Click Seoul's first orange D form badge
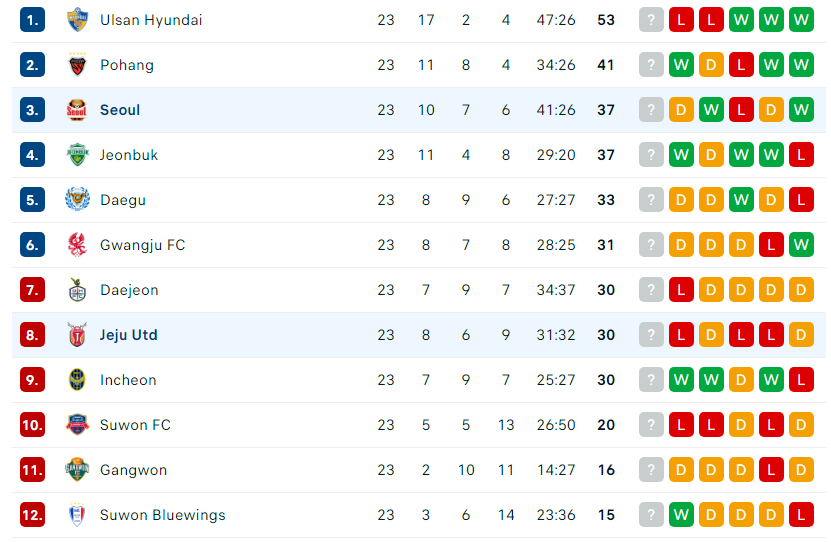Viewport: 831px width, 542px height. (681, 110)
